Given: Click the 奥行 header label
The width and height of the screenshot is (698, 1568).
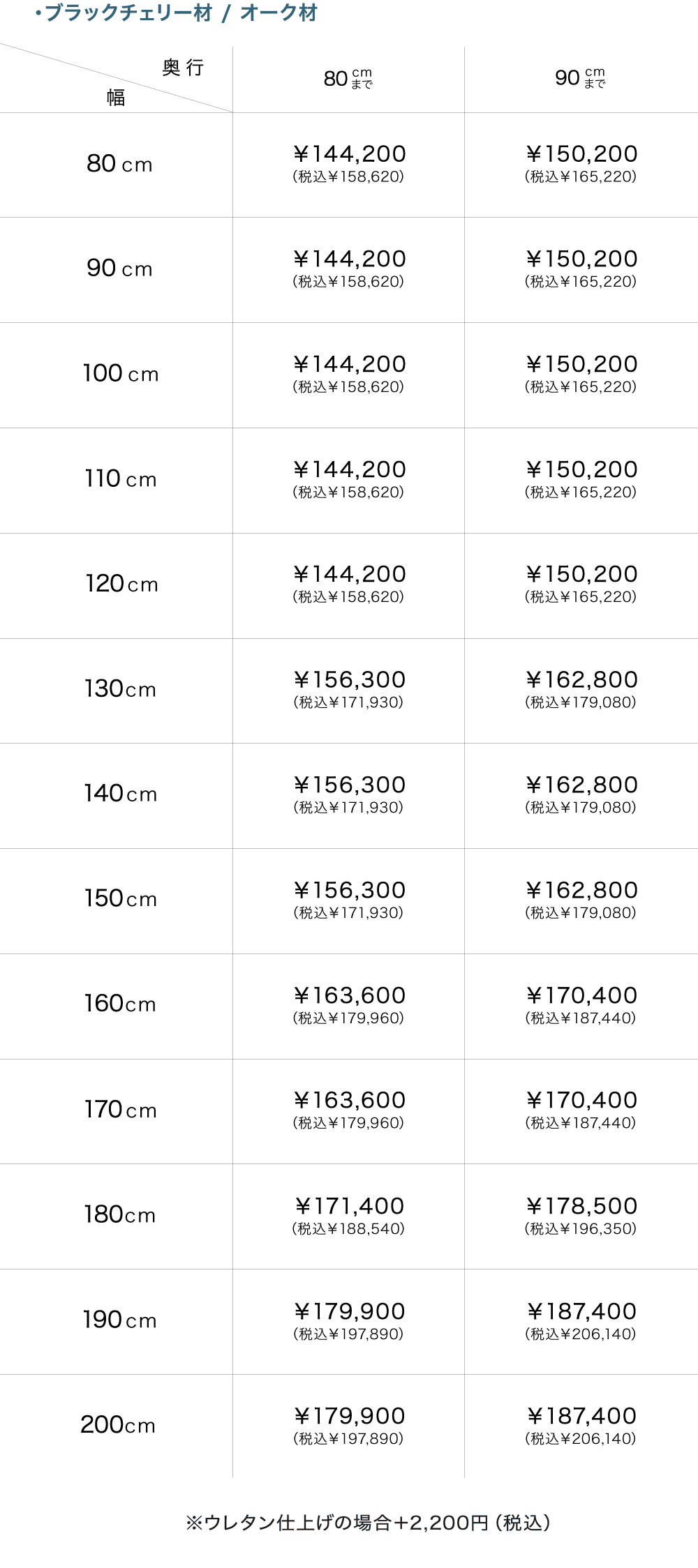Looking at the screenshot, I should [x=183, y=68].
